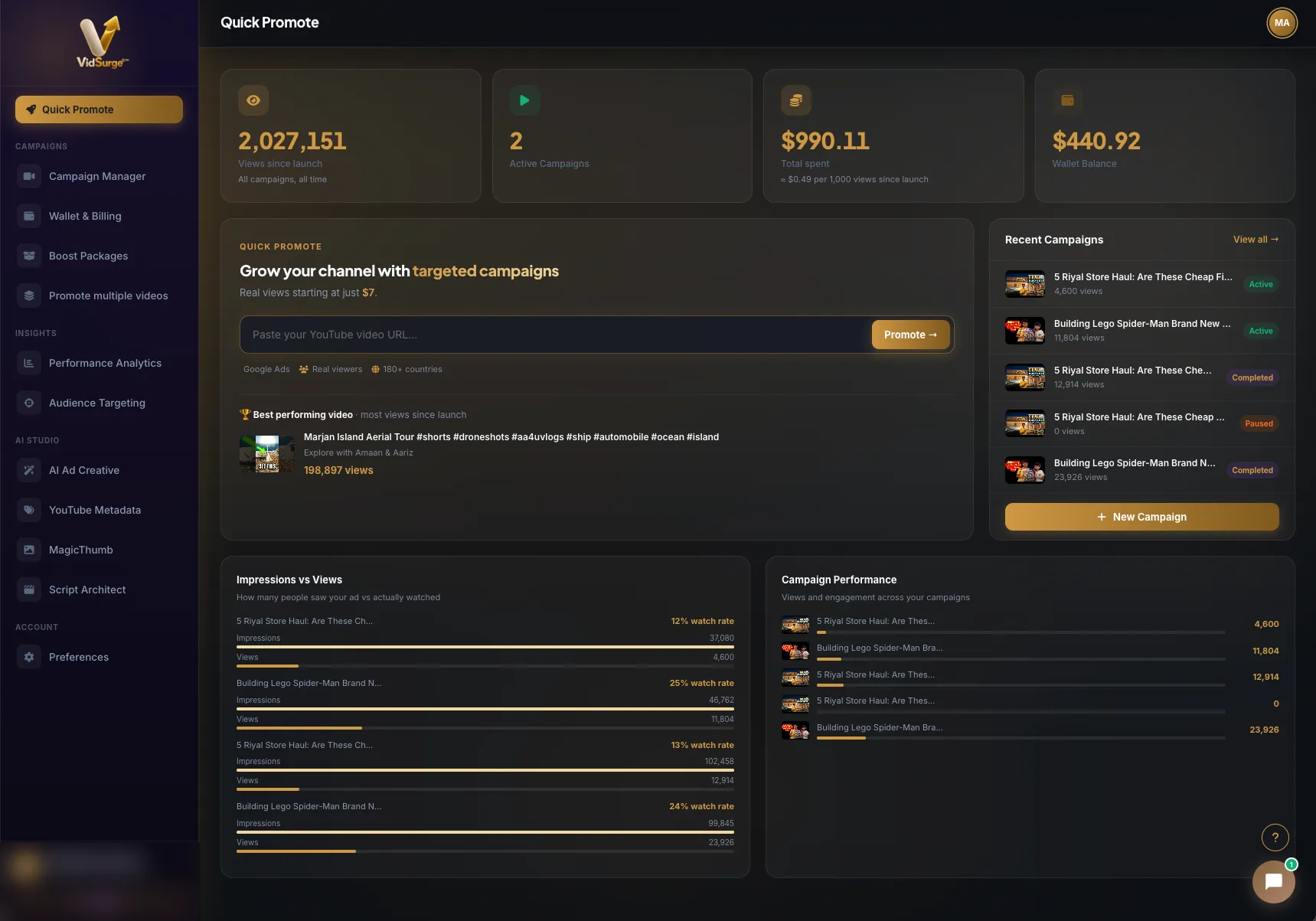Image resolution: width=1316 pixels, height=921 pixels.
Task: Click the Campaign Manager camera icon
Action: coord(29,176)
